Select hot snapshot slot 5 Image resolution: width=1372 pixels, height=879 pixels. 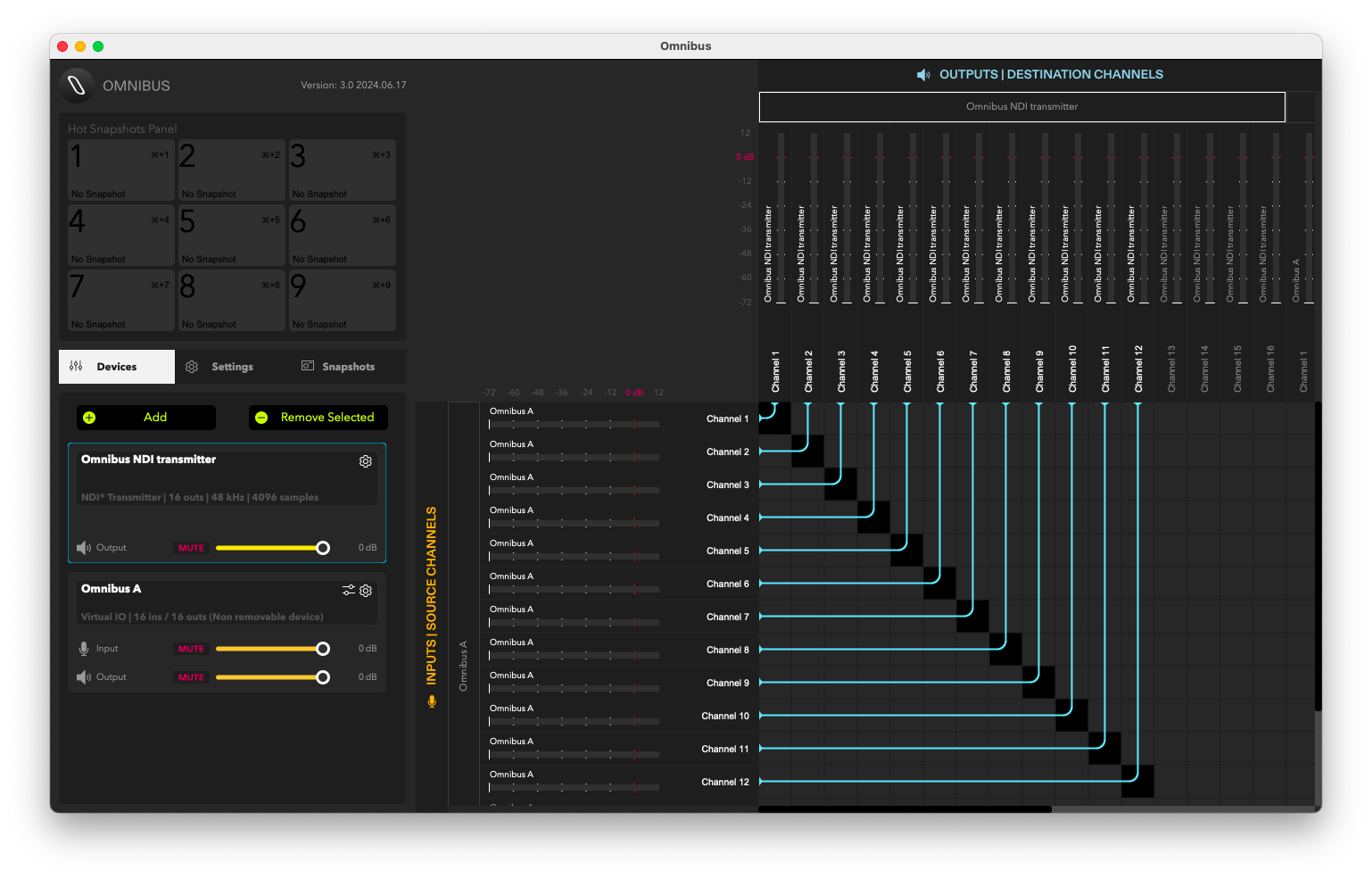click(x=232, y=236)
